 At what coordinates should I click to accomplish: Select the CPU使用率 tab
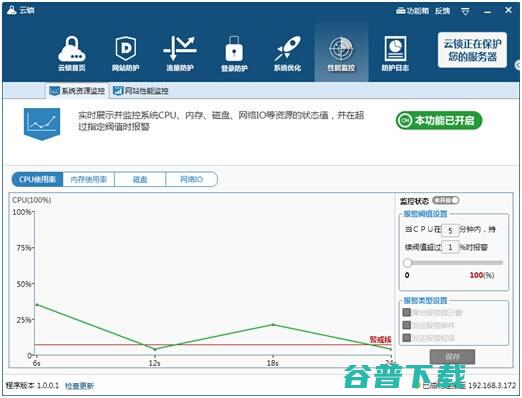pos(37,179)
